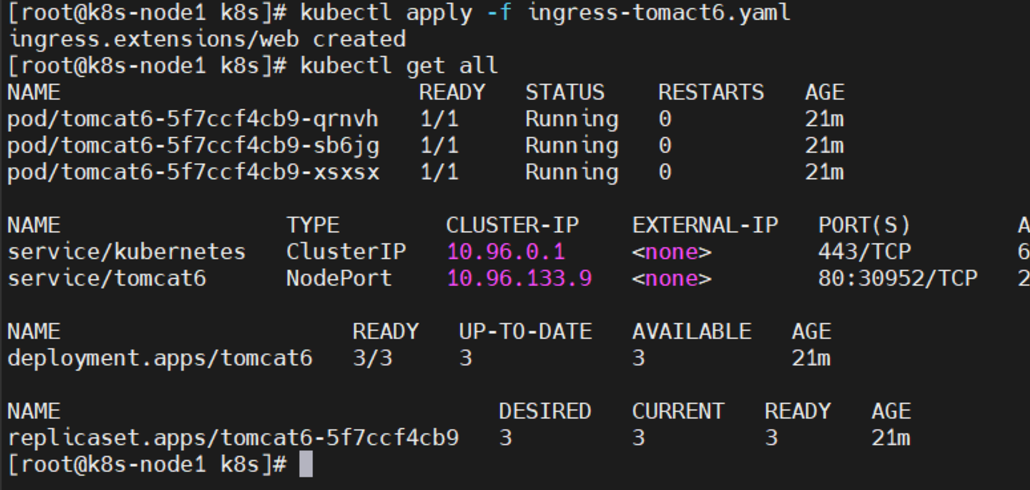Select the 443/TCP port value
Image resolution: width=1030 pixels, height=490 pixels.
(x=864, y=252)
